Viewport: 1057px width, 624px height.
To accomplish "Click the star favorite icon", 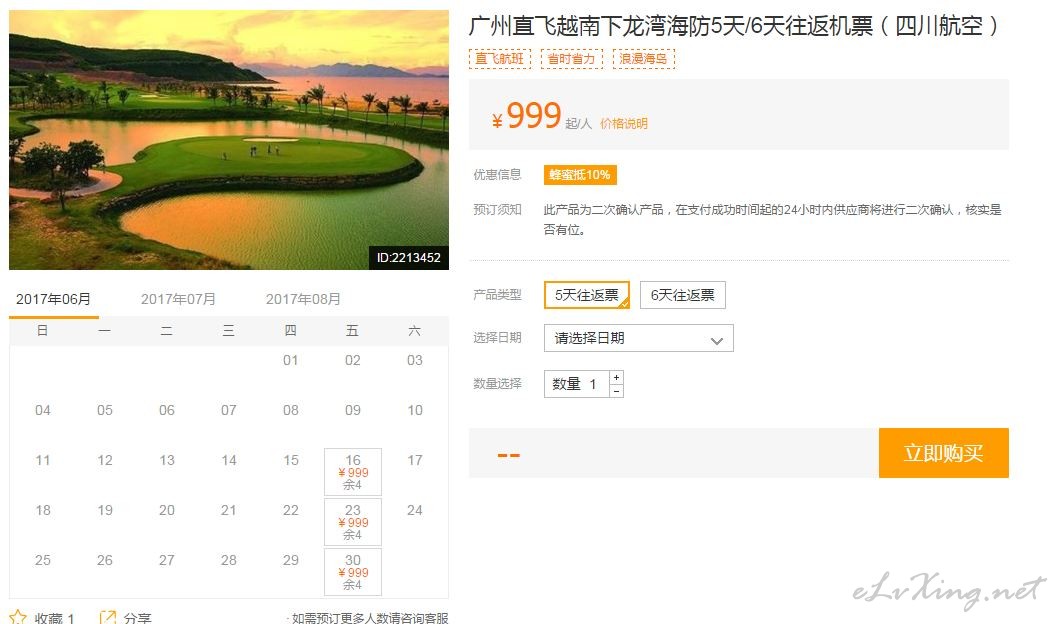I will point(18,617).
